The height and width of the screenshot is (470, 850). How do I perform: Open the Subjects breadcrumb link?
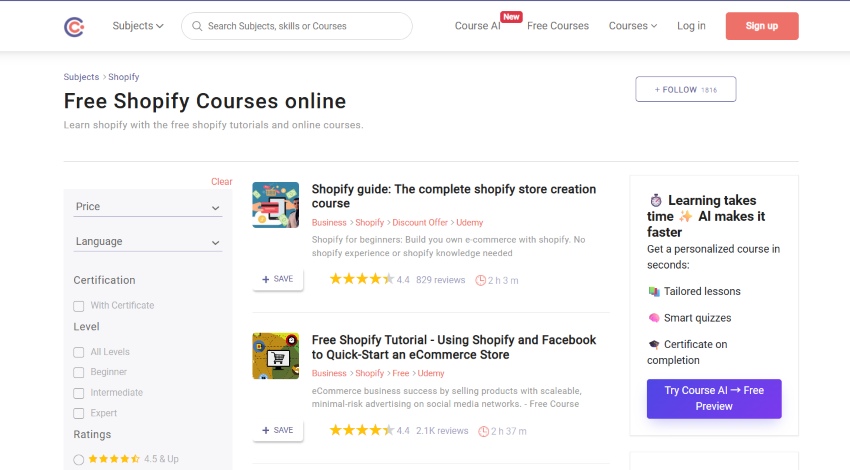pos(81,77)
